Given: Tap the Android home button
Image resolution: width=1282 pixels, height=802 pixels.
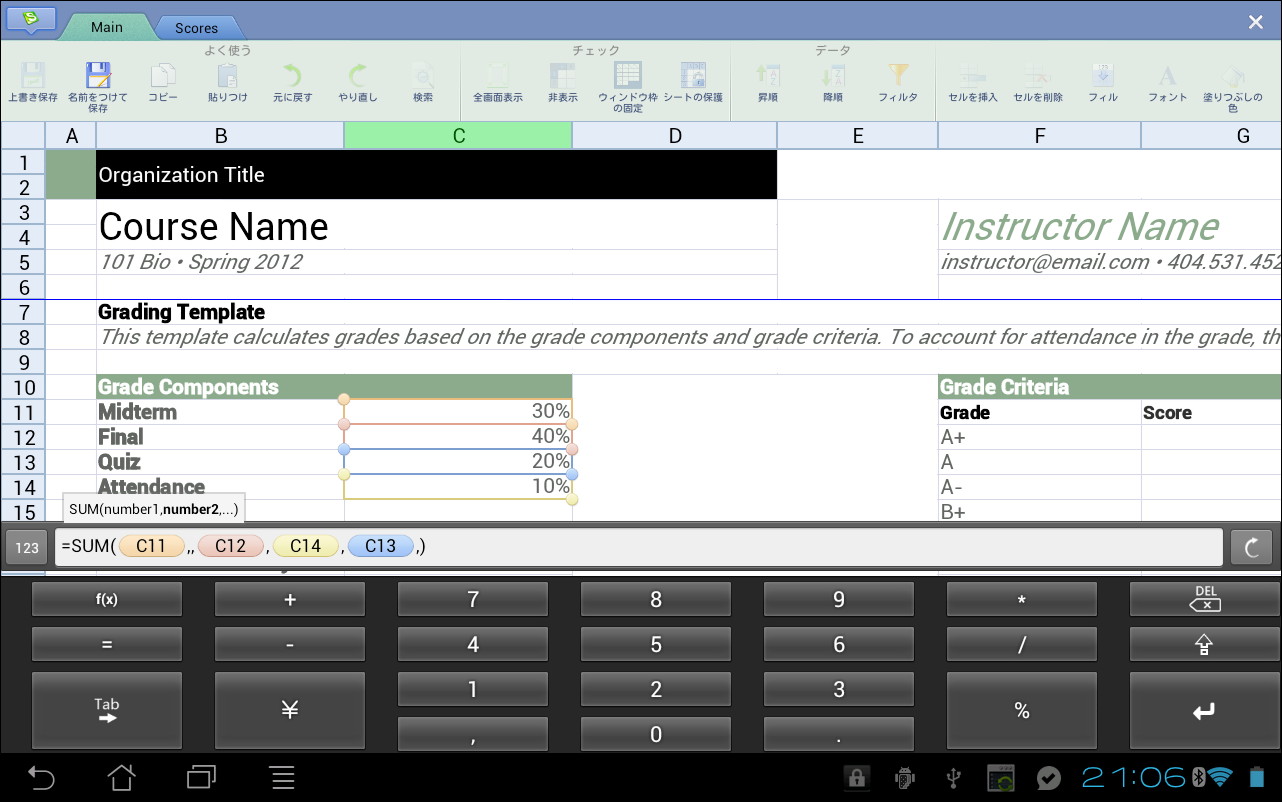Looking at the screenshot, I should (121, 777).
